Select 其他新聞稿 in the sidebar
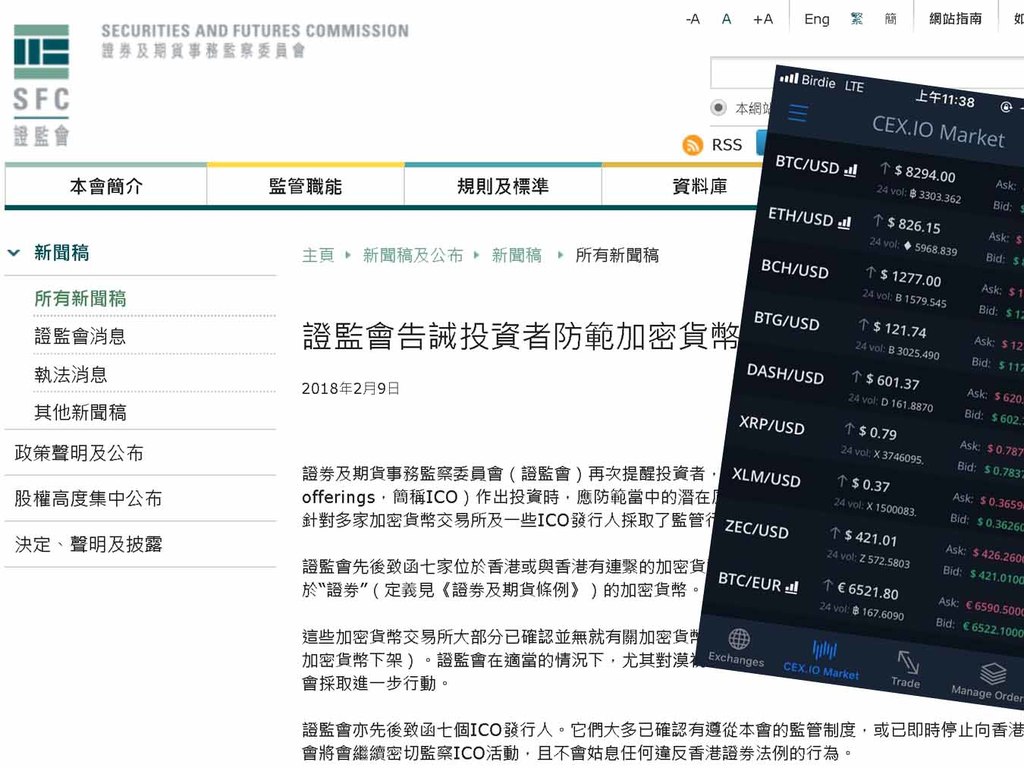The width and height of the screenshot is (1024, 768). (x=80, y=413)
